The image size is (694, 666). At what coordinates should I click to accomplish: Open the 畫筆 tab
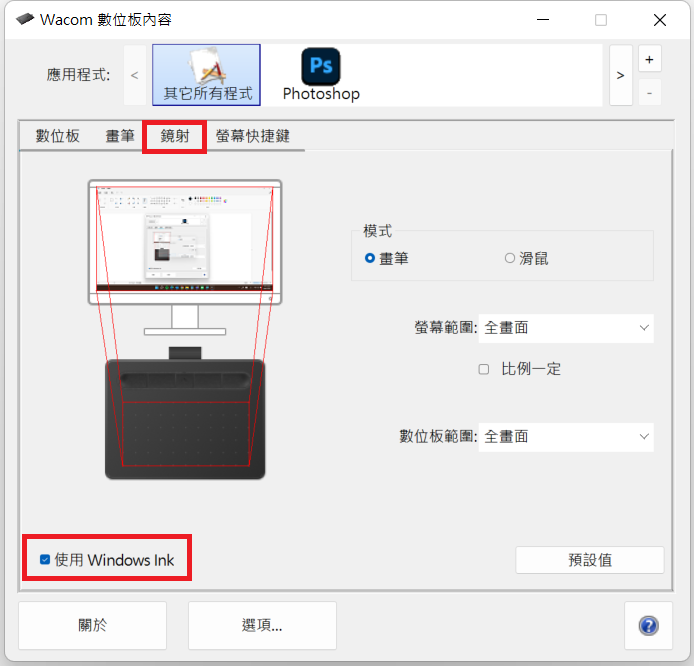pyautogui.click(x=120, y=136)
